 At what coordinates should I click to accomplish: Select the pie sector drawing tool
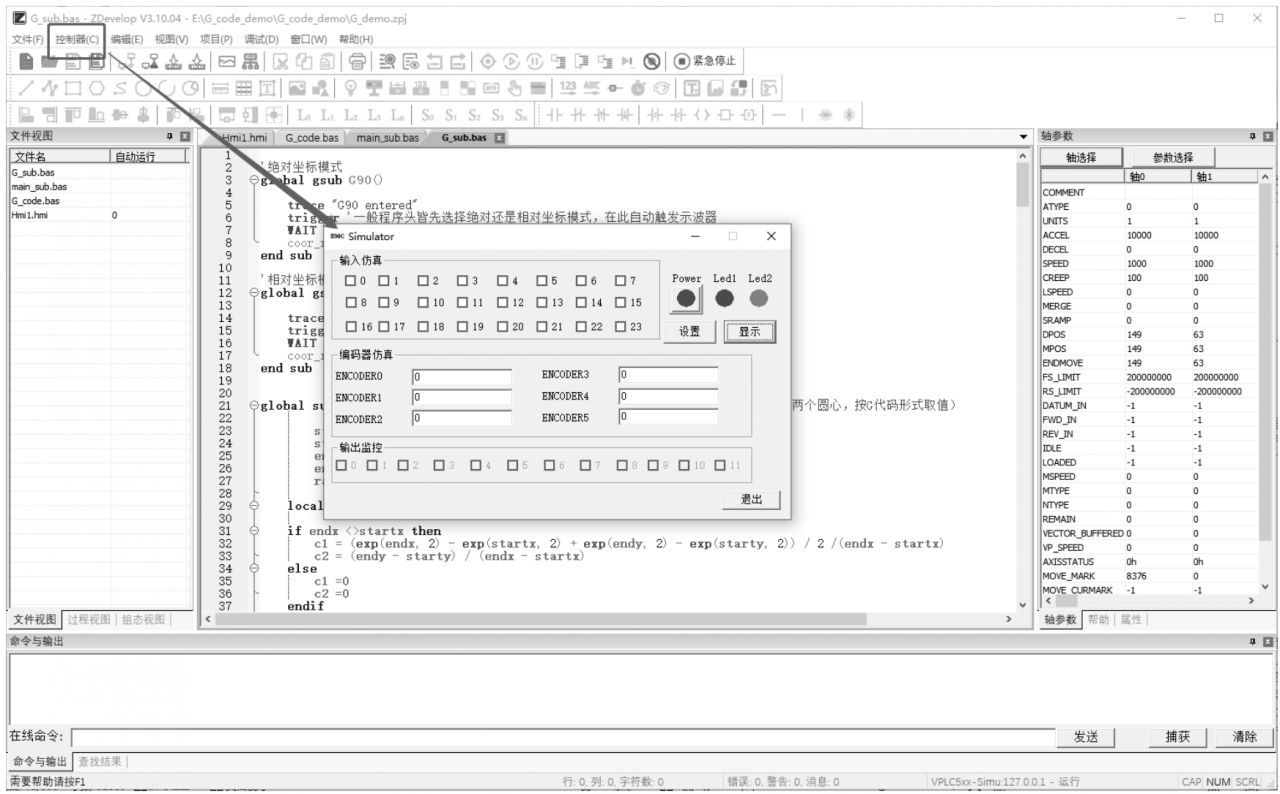(192, 89)
